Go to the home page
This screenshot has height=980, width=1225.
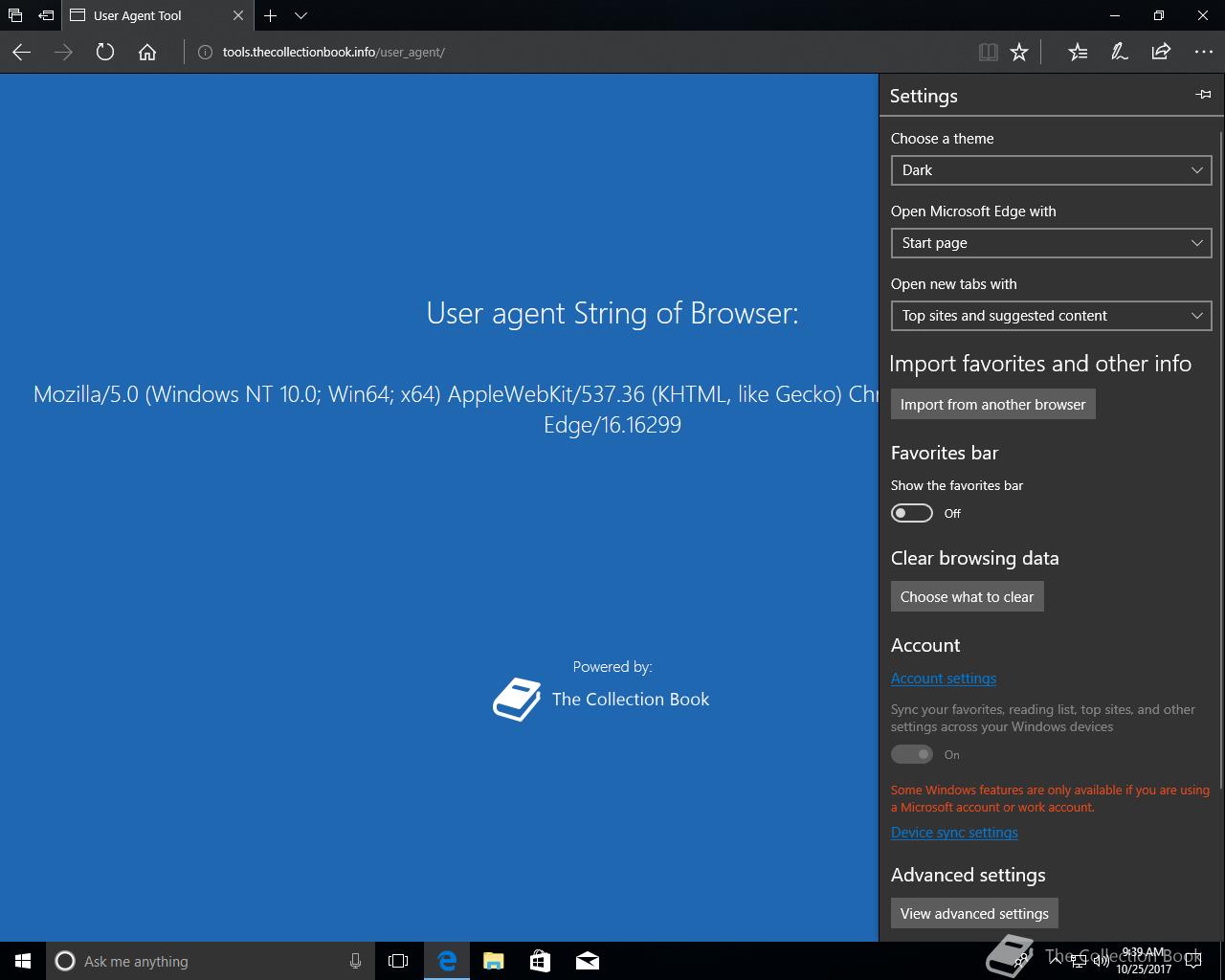tap(147, 53)
